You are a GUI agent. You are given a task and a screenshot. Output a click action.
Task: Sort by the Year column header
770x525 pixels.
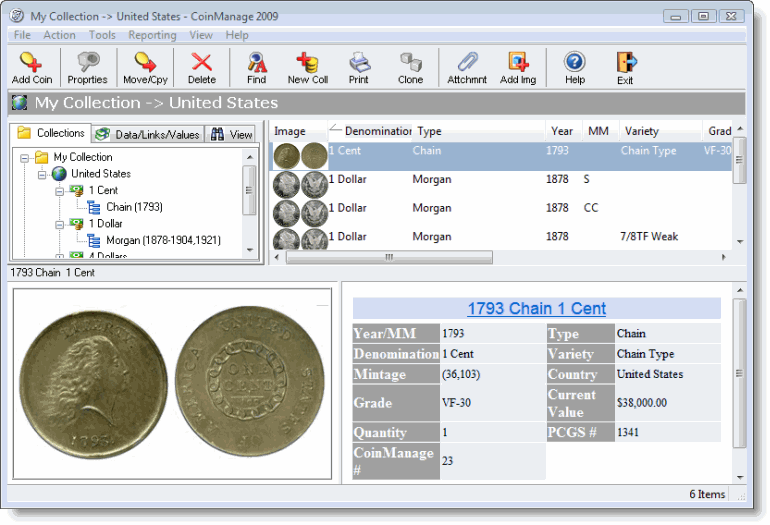[x=564, y=131]
